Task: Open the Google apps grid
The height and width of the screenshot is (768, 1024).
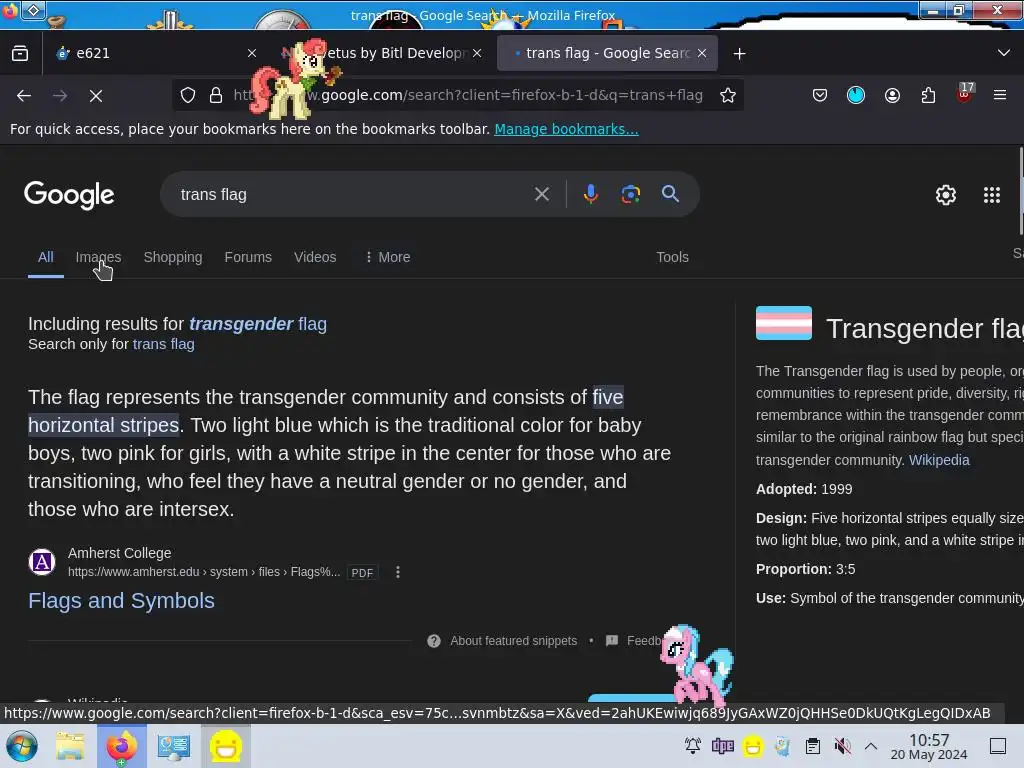Action: (991, 195)
